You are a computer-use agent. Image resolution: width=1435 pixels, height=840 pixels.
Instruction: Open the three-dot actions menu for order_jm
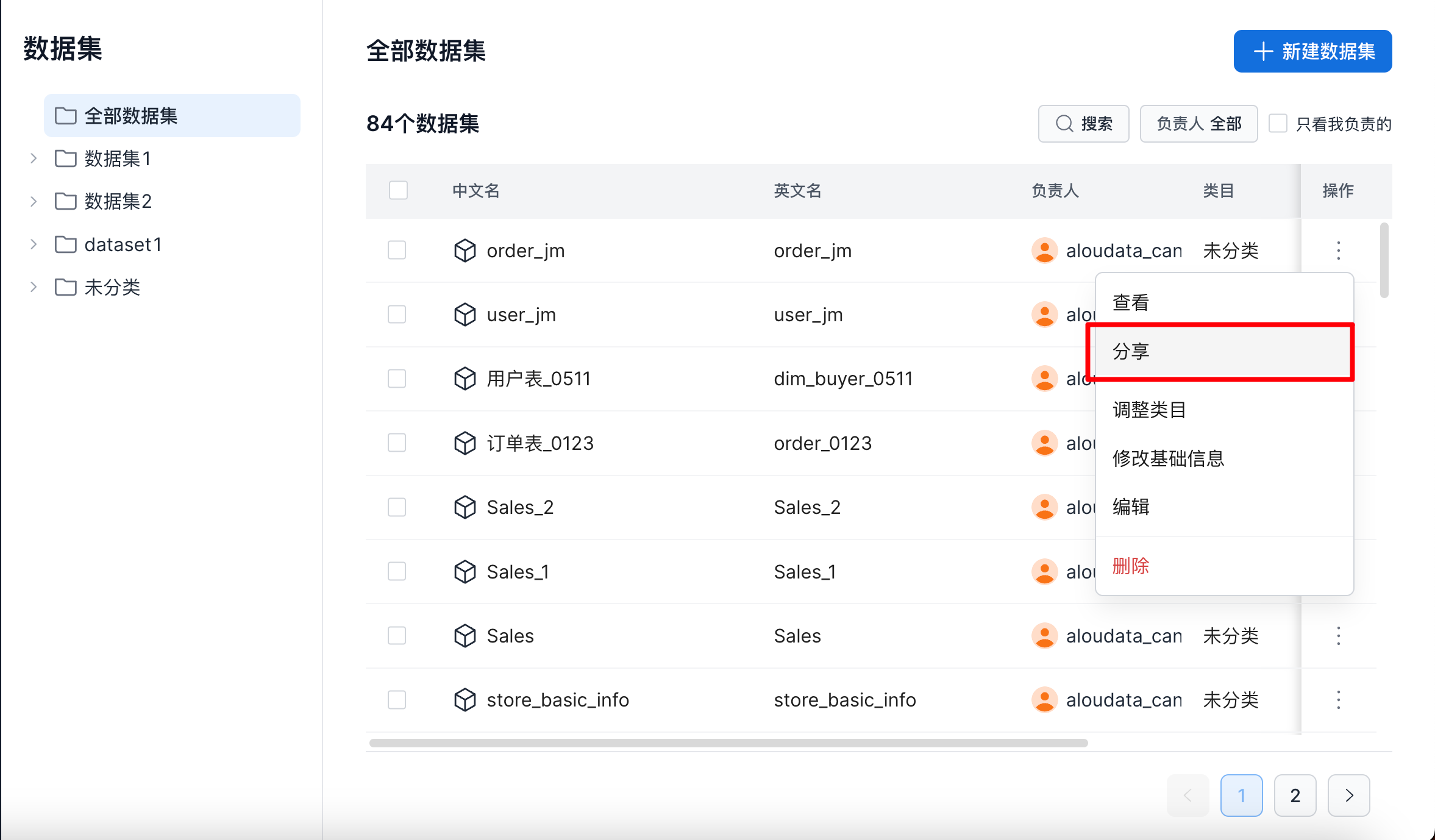(x=1338, y=251)
